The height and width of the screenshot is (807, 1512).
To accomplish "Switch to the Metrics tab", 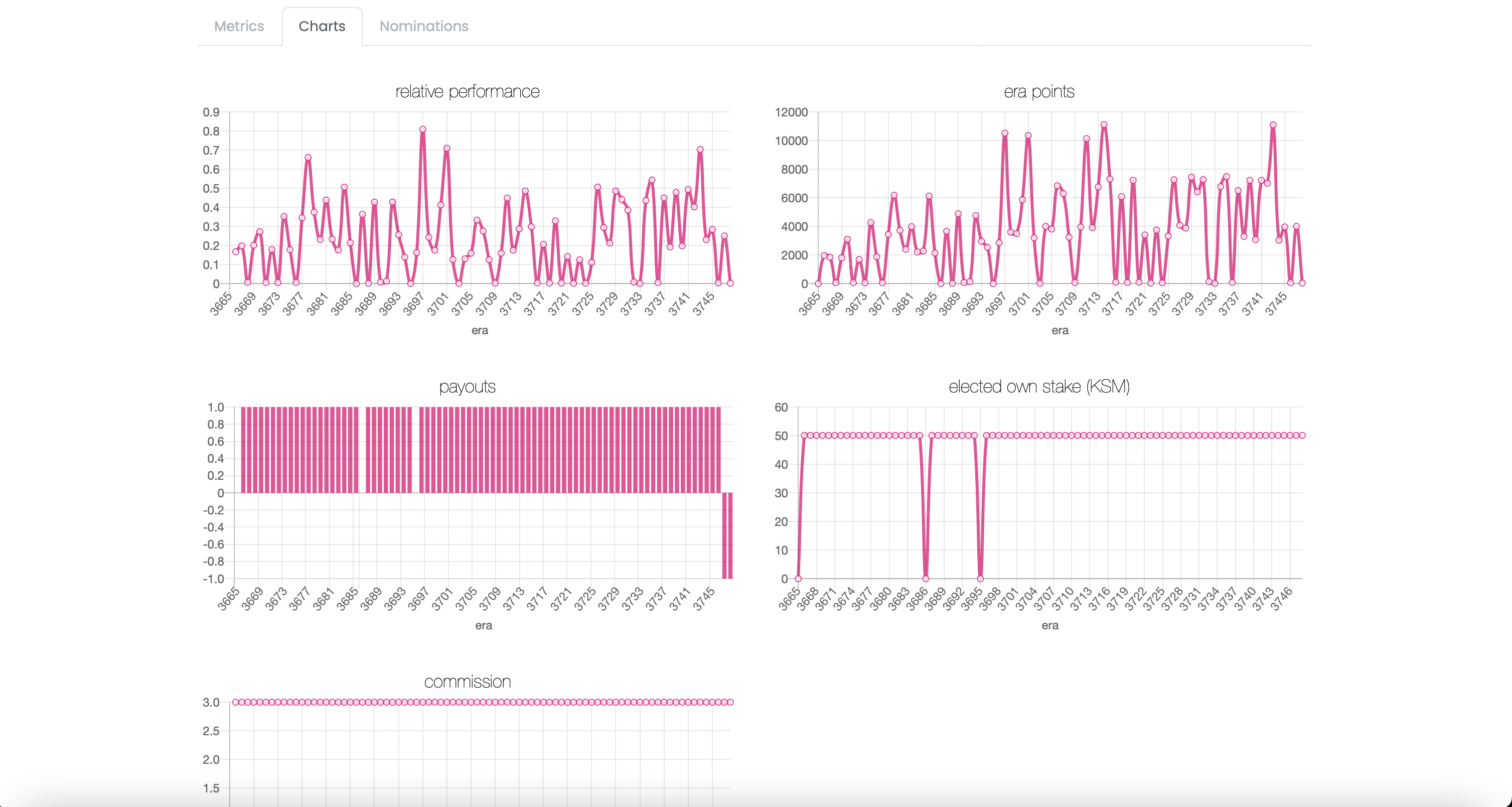I will (x=239, y=27).
